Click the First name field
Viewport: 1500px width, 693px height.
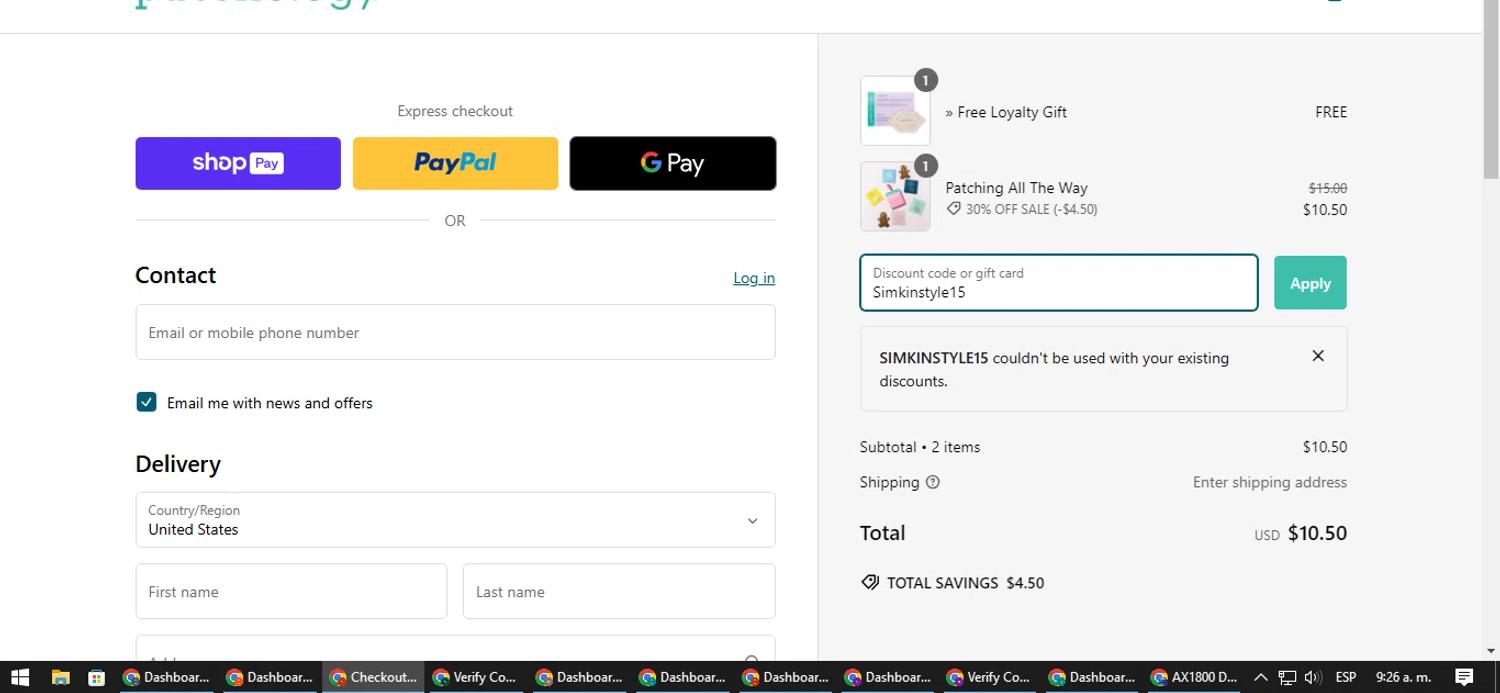pos(291,591)
